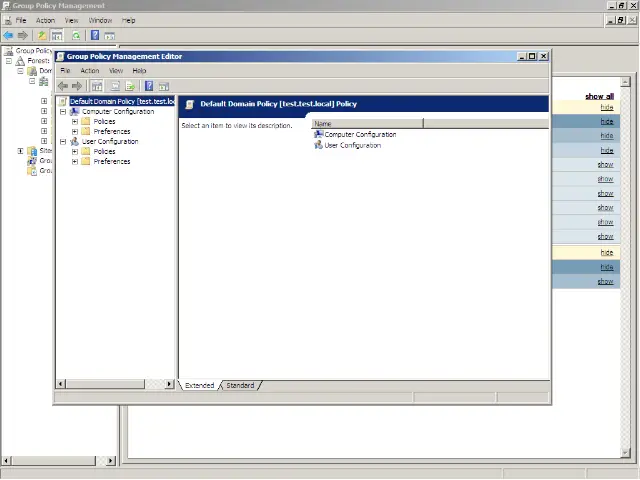Toggle Show/Hide Console Tree in Editor toolbar
This screenshot has height=480, width=640.
click(x=97, y=86)
